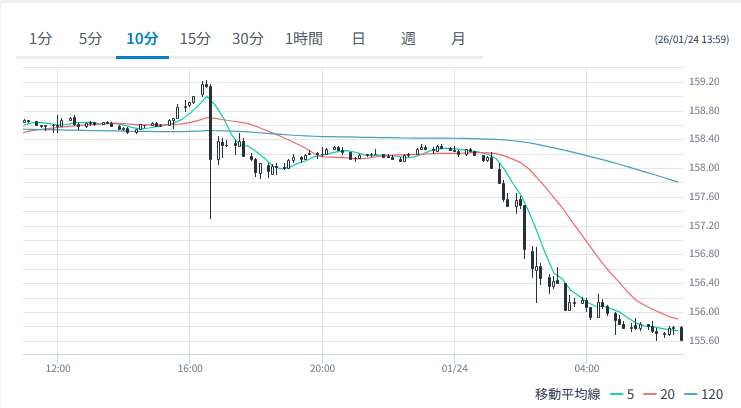Click the 04:00 time axis label

tap(587, 369)
